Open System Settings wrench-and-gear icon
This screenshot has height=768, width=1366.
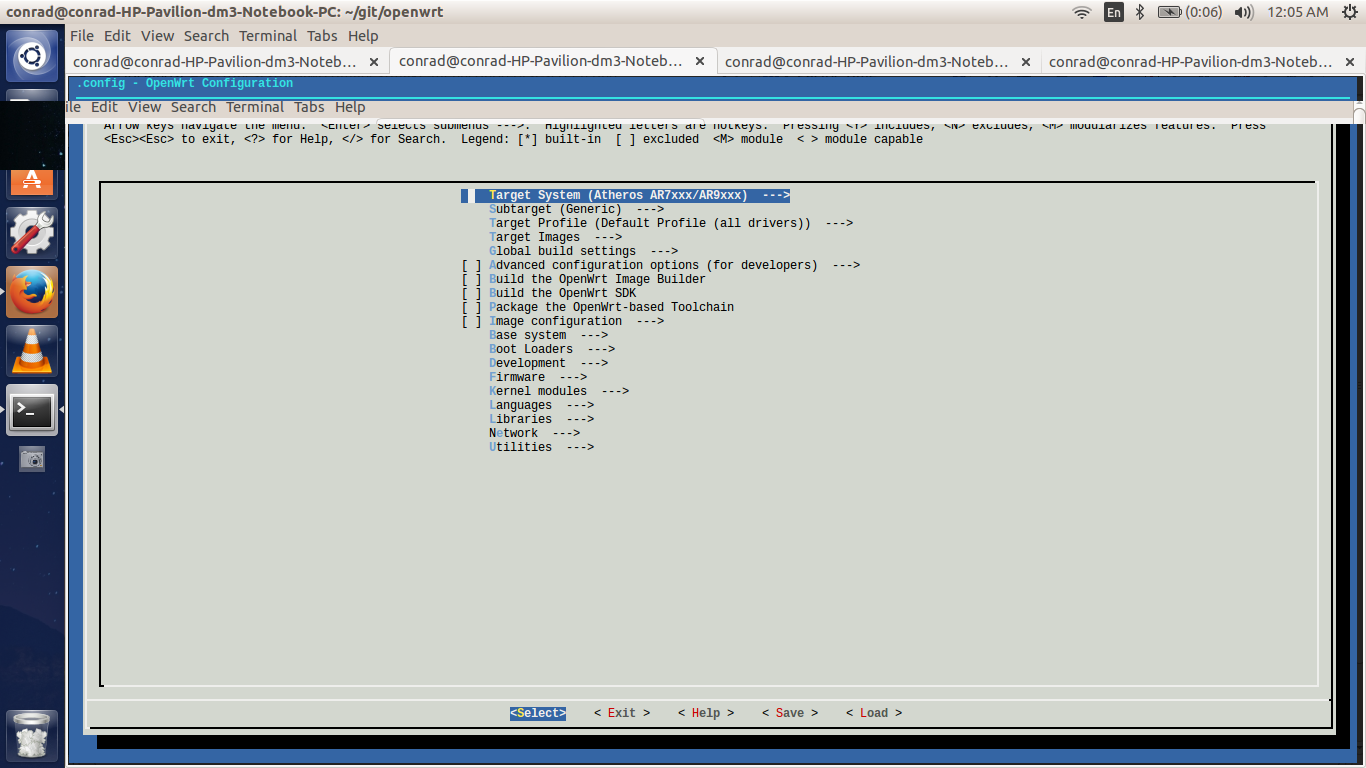click(x=32, y=233)
